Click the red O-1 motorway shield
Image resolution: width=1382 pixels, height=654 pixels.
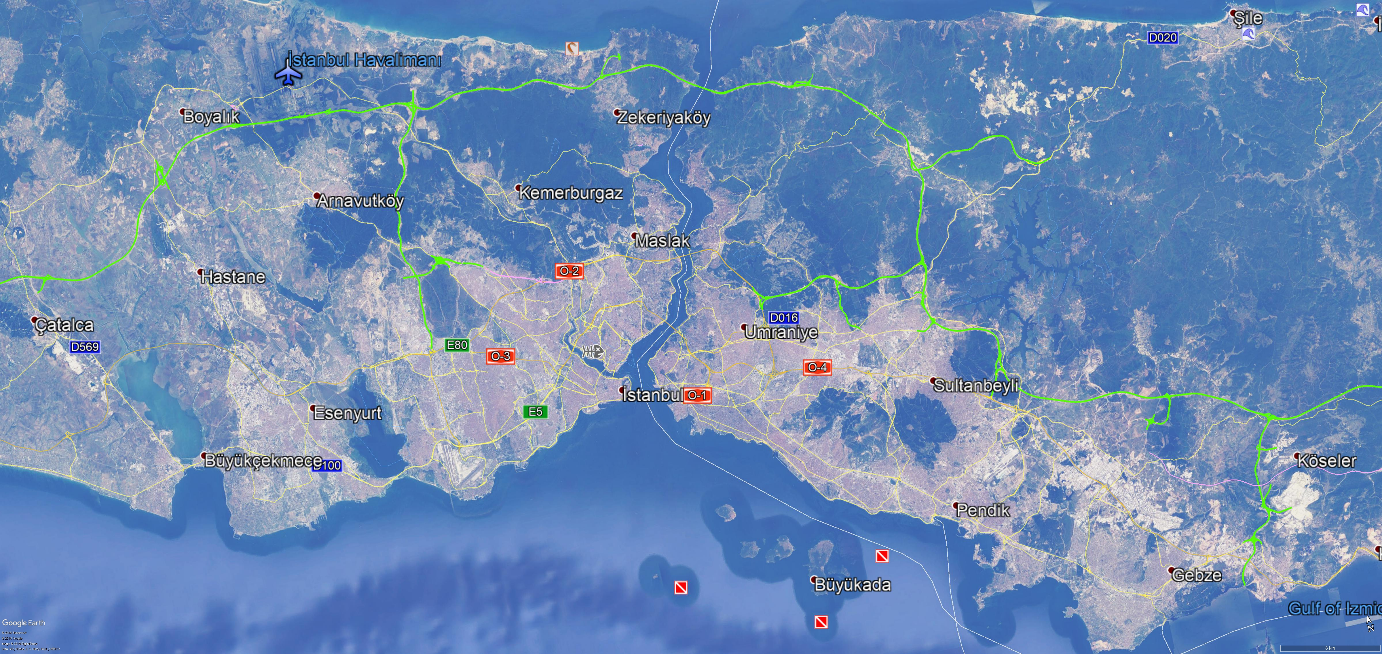(x=697, y=395)
